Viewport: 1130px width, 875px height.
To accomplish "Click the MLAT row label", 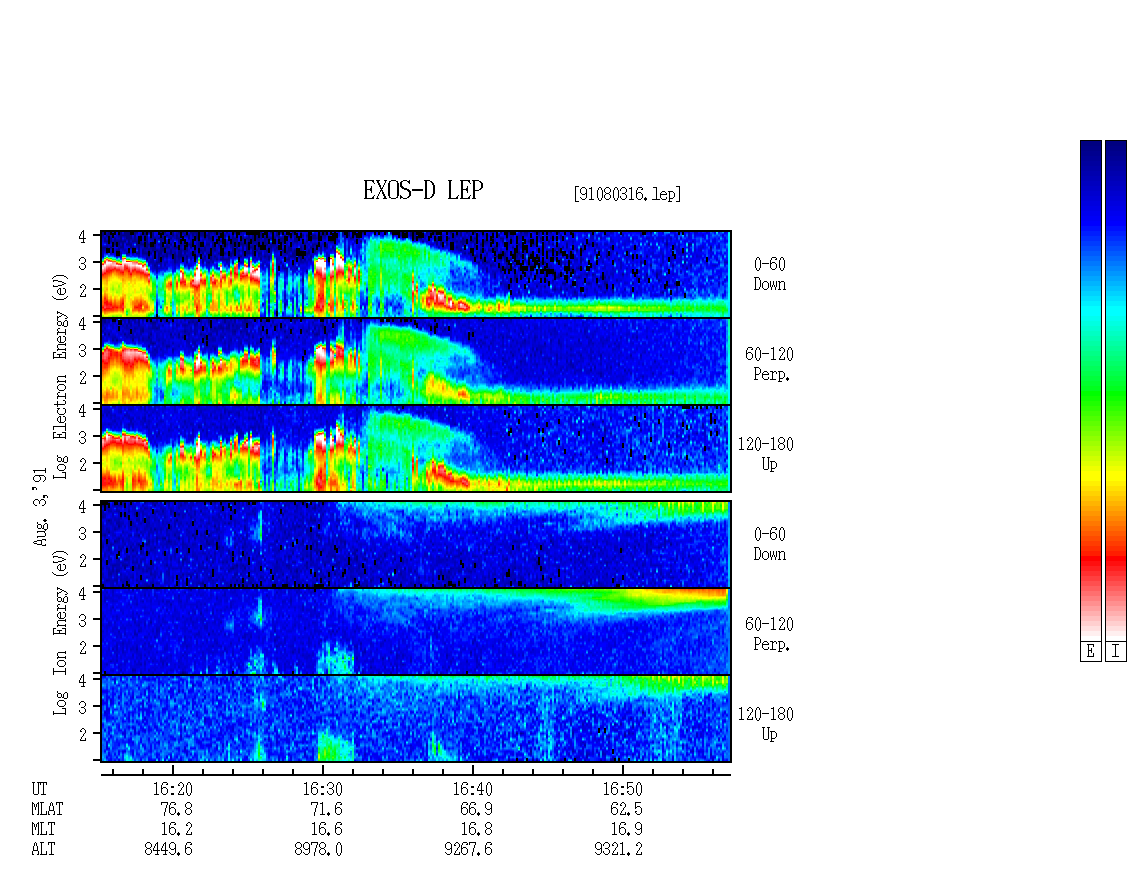I will [x=48, y=809].
